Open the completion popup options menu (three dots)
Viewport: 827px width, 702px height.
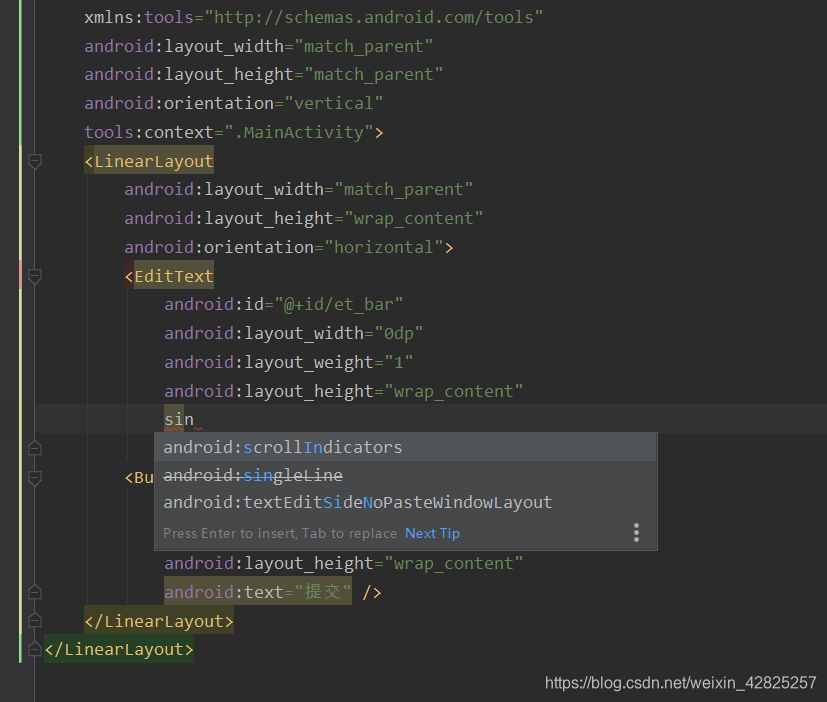[x=637, y=533]
